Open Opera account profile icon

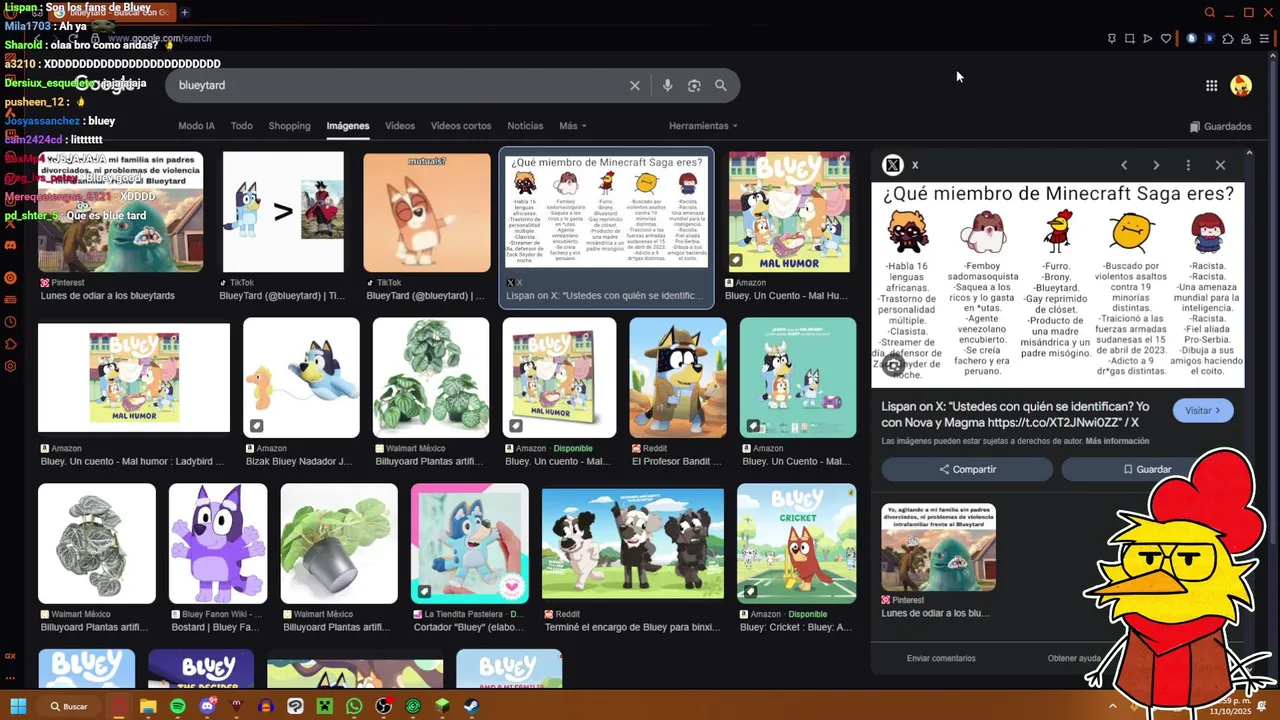(x=1246, y=39)
